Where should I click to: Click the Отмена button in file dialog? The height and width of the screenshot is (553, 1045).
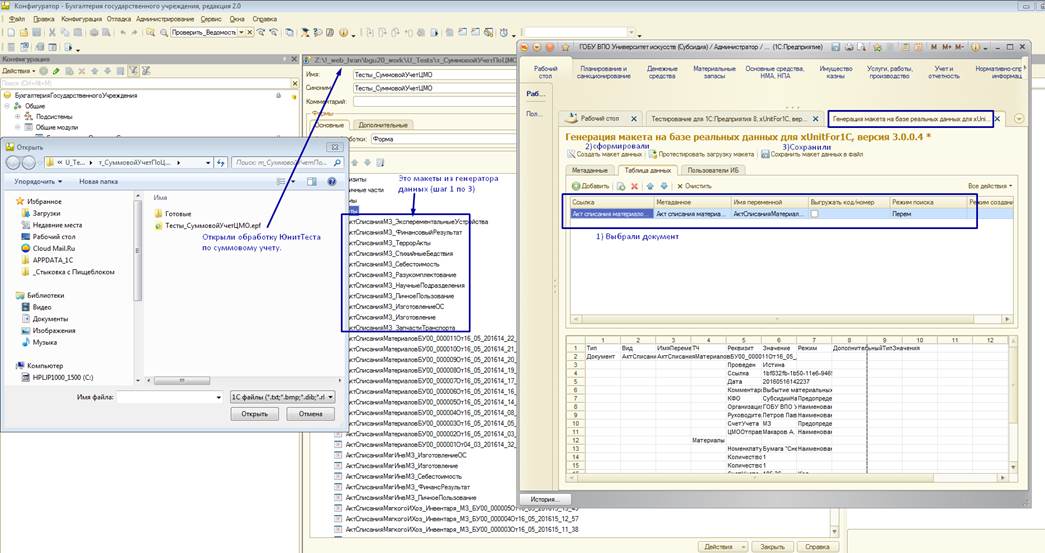tap(310, 414)
